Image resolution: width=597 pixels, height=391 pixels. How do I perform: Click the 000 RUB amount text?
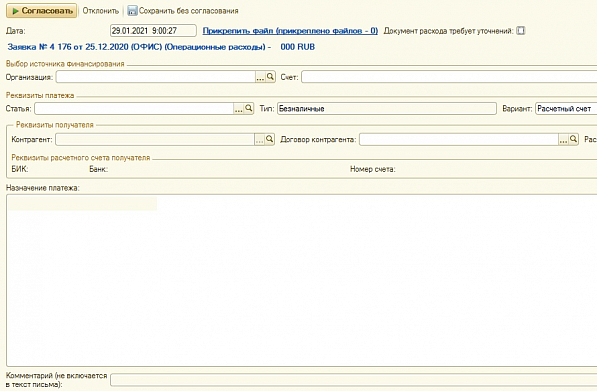click(x=298, y=47)
